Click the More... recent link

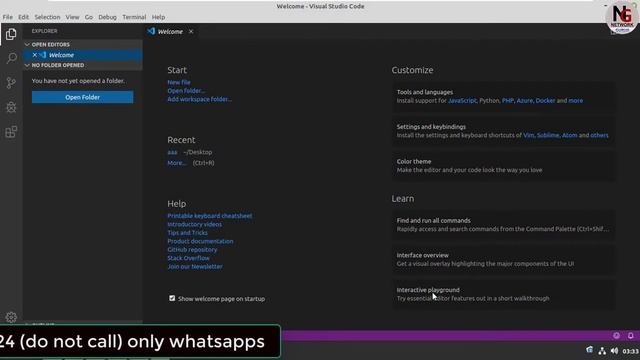[x=177, y=162]
